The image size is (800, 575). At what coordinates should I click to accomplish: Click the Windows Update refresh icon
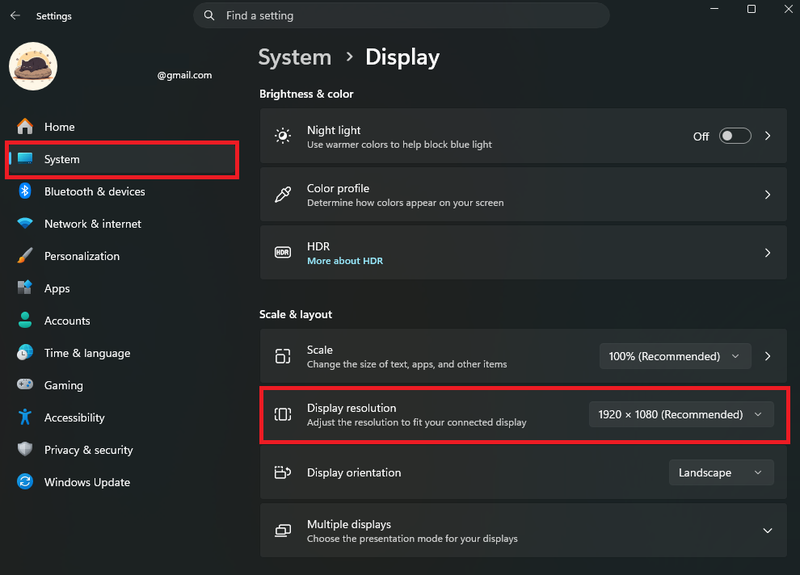pyautogui.click(x=24, y=482)
